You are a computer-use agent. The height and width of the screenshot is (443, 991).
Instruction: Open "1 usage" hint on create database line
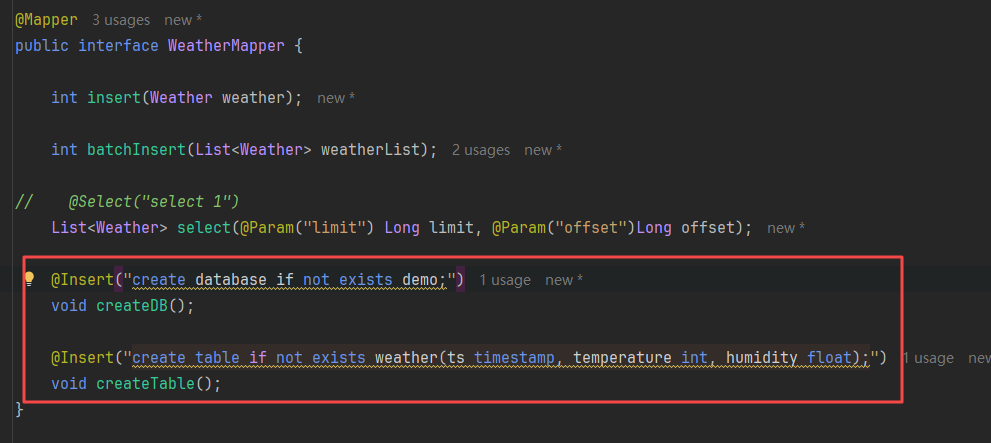(x=505, y=280)
